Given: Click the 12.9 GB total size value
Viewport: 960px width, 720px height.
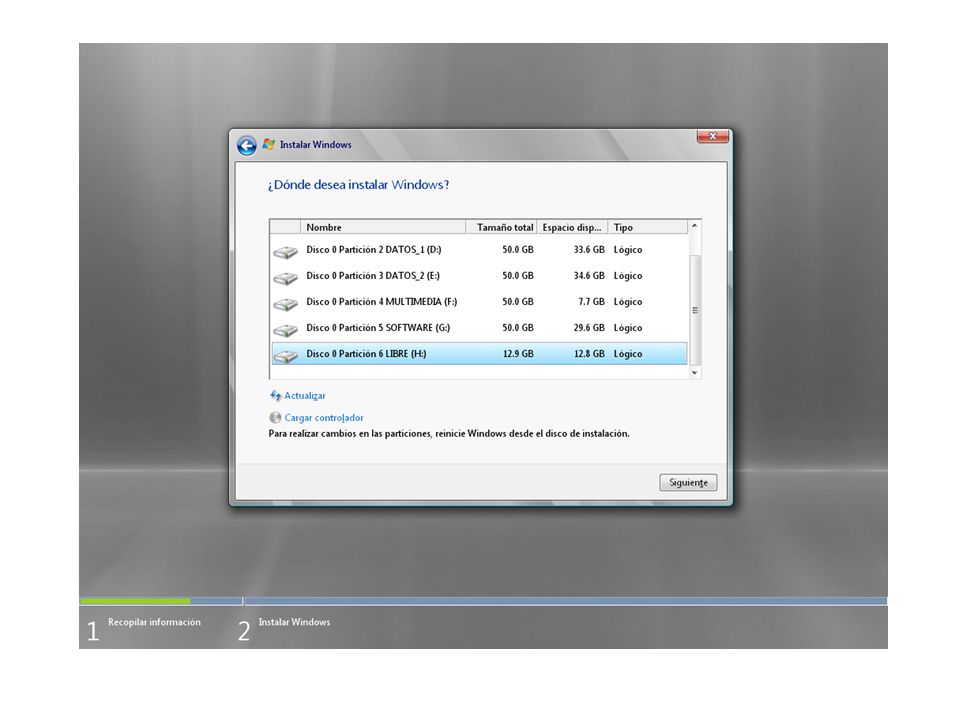Looking at the screenshot, I should pyautogui.click(x=518, y=354).
